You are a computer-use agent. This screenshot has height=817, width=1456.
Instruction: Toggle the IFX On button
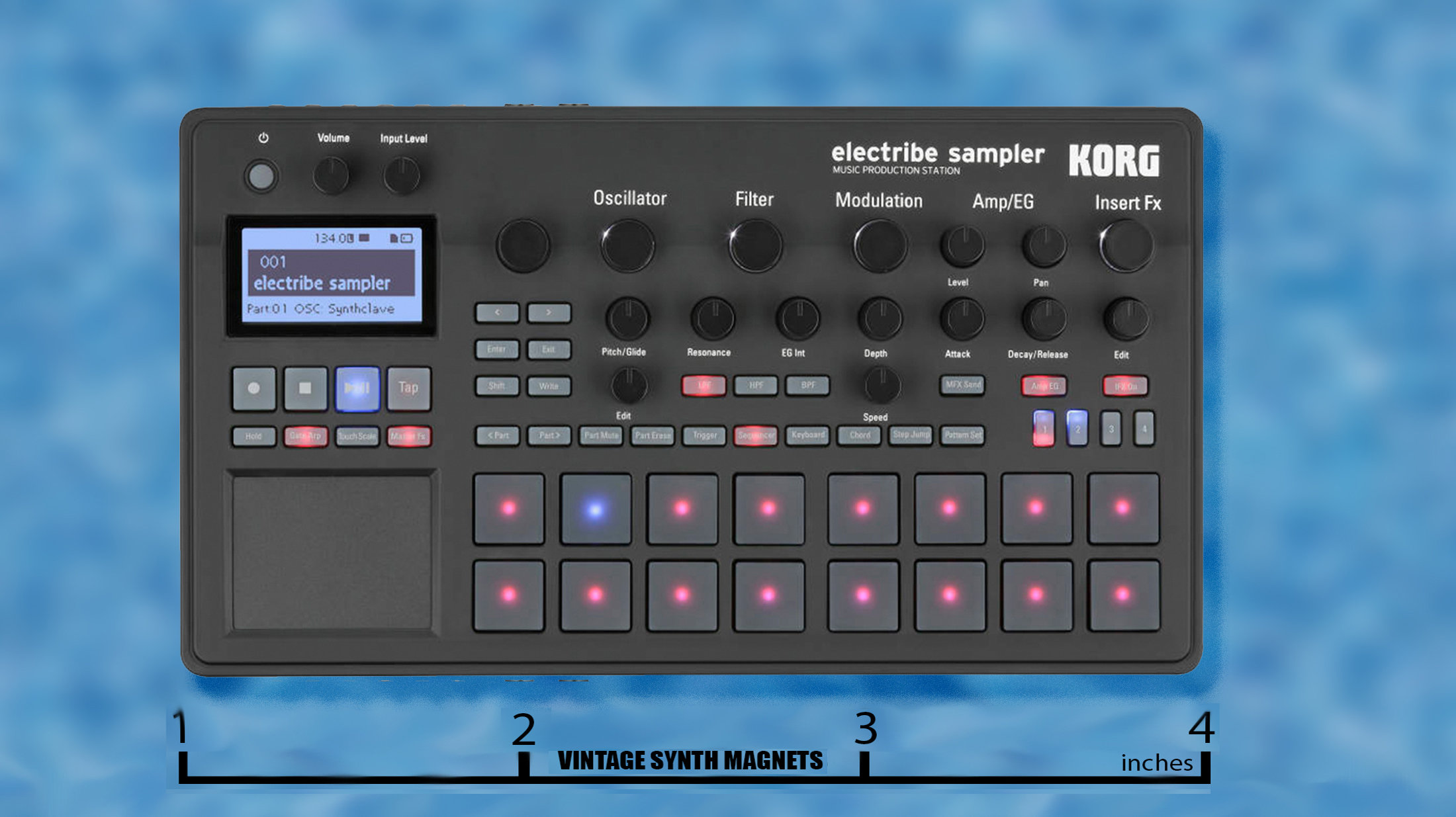(x=1125, y=386)
